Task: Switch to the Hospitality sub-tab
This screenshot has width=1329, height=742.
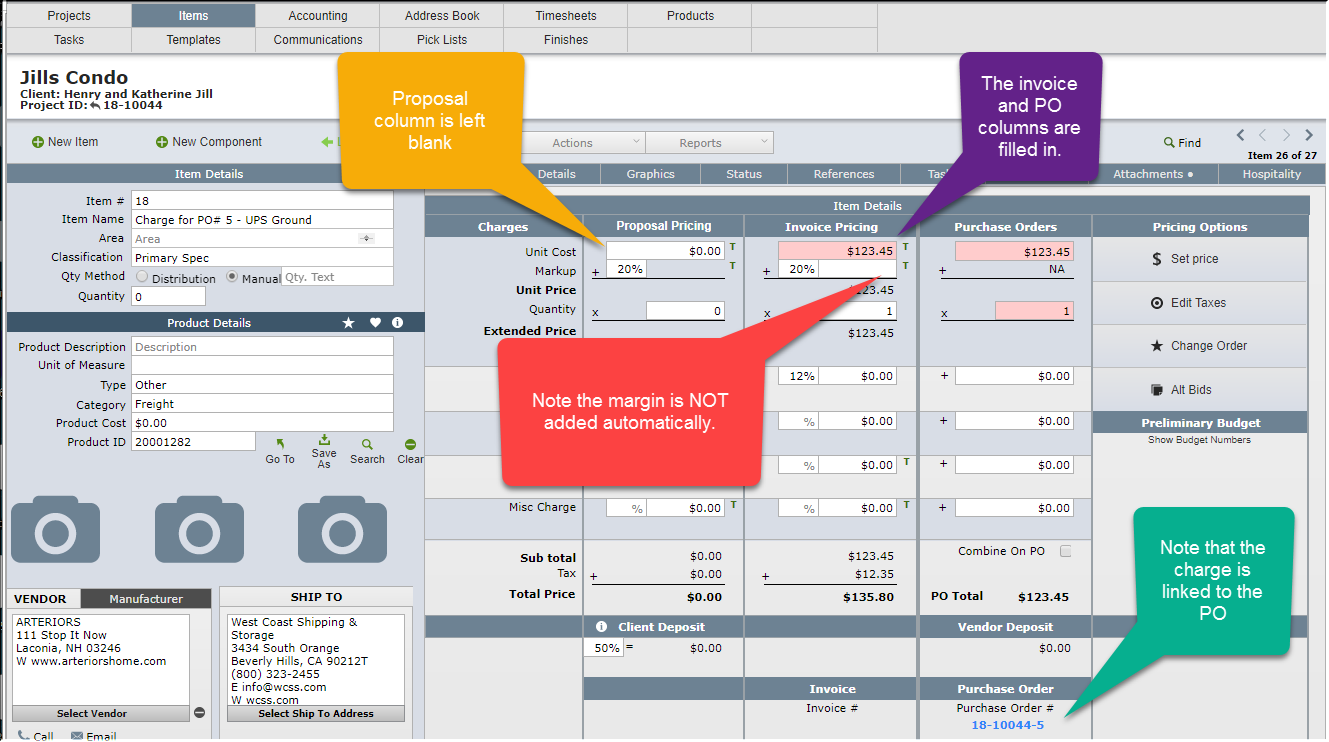Action: pyautogui.click(x=1272, y=174)
